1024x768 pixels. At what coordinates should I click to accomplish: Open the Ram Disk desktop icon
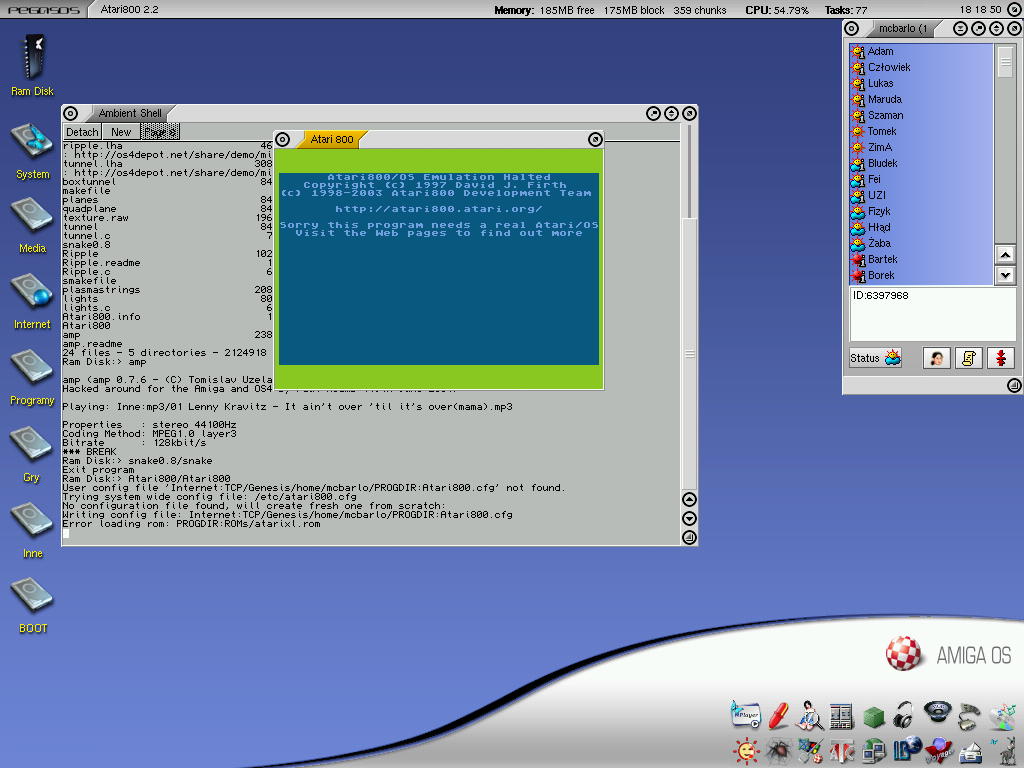coord(32,57)
